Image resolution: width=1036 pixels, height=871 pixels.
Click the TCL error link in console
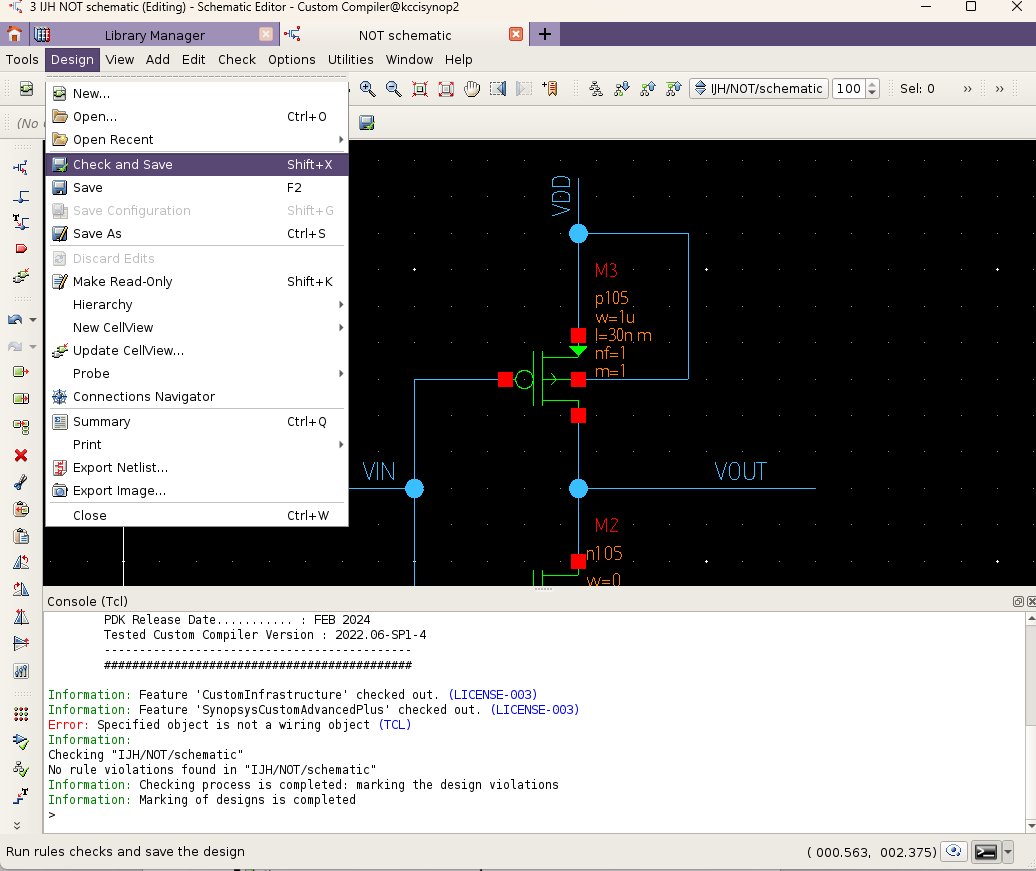point(395,725)
